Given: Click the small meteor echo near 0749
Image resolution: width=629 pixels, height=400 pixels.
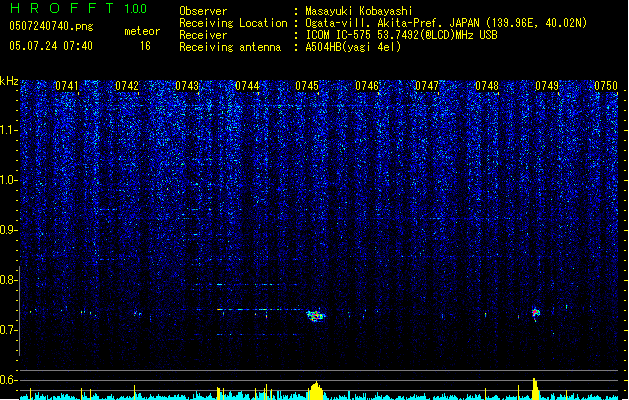Looking at the screenshot, I should pos(536,313).
